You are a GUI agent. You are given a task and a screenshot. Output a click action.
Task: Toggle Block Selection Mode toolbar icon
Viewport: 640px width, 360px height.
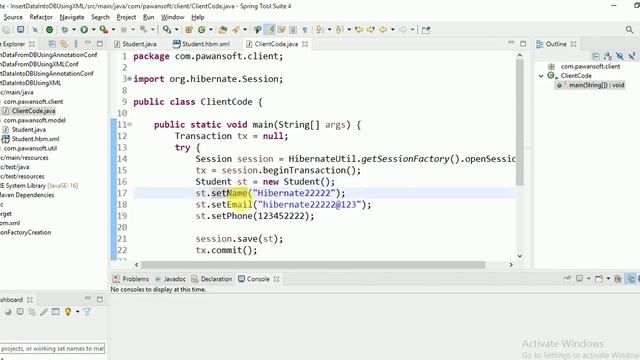[293, 29]
